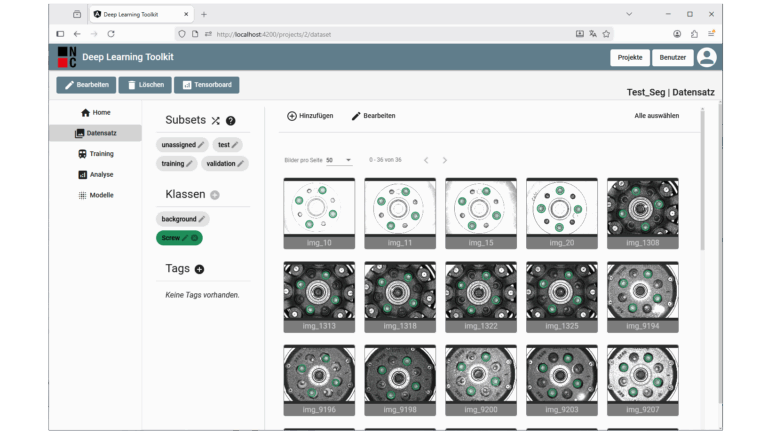This screenshot has height=432, width=768.
Task: Expand the browser tab list chevron
Action: 629,14
